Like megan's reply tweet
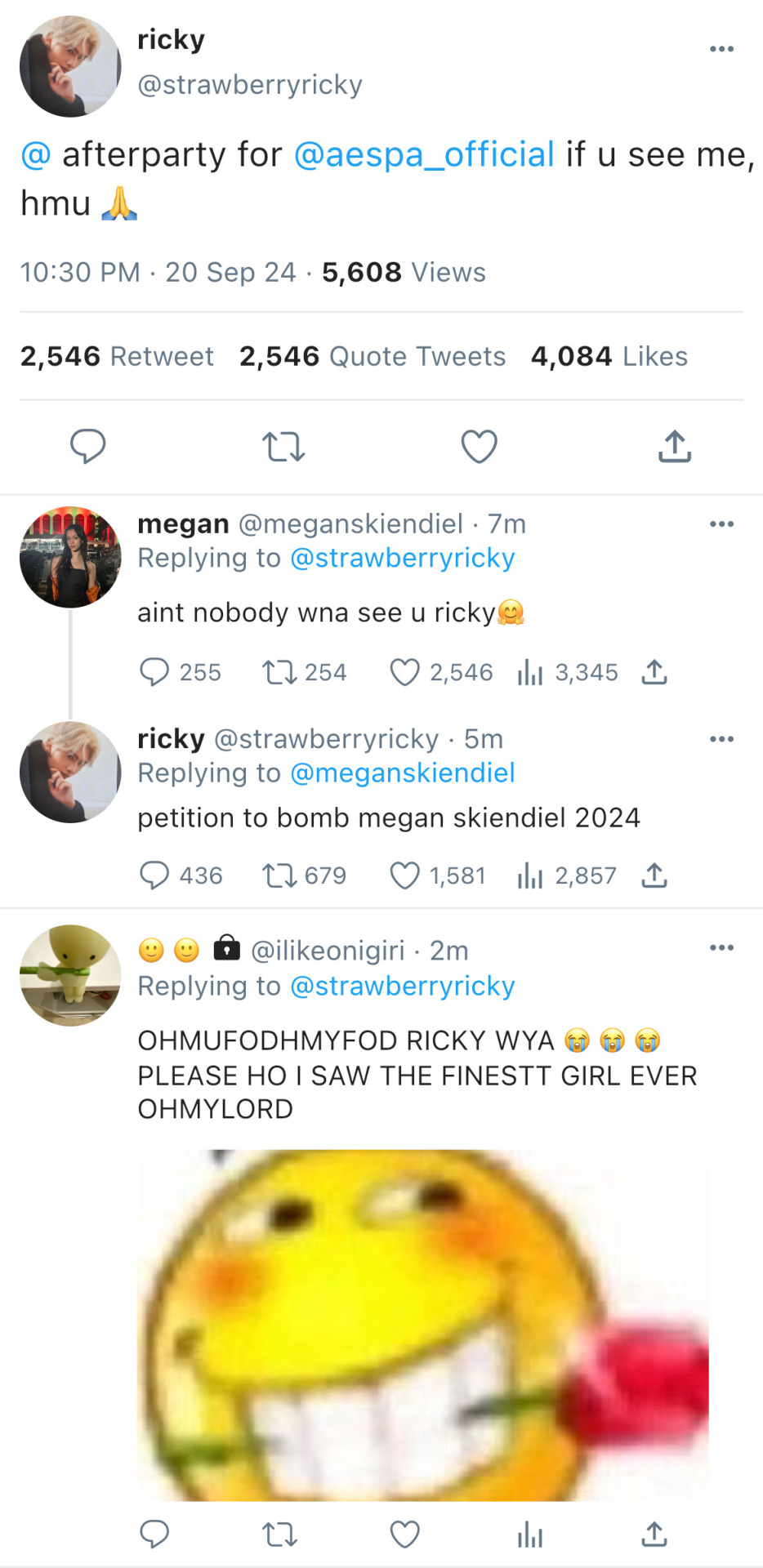 pos(404,672)
